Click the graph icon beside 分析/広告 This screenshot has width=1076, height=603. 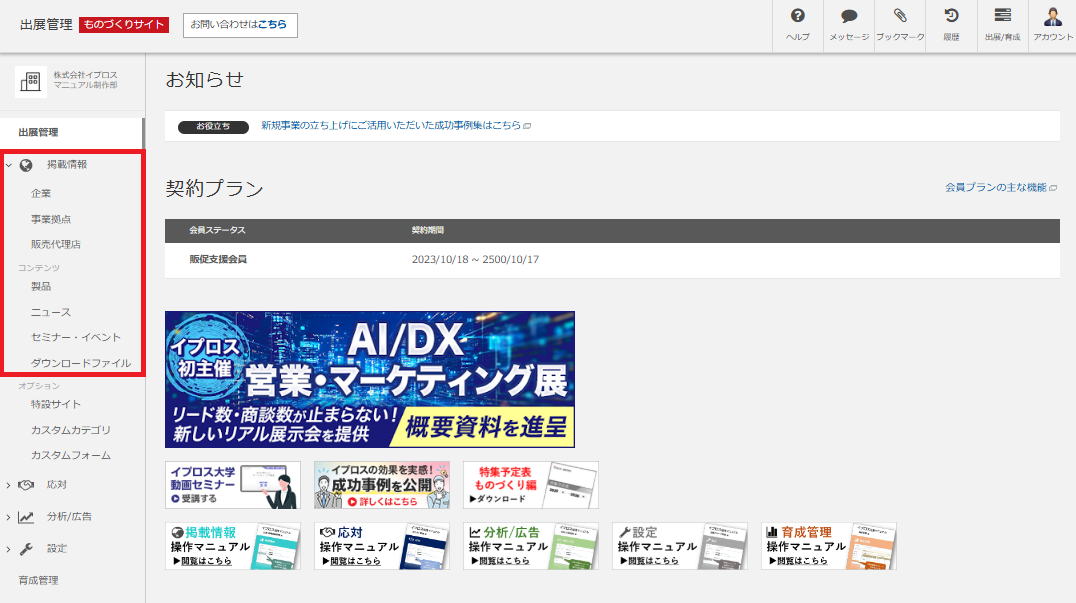[x=27, y=516]
